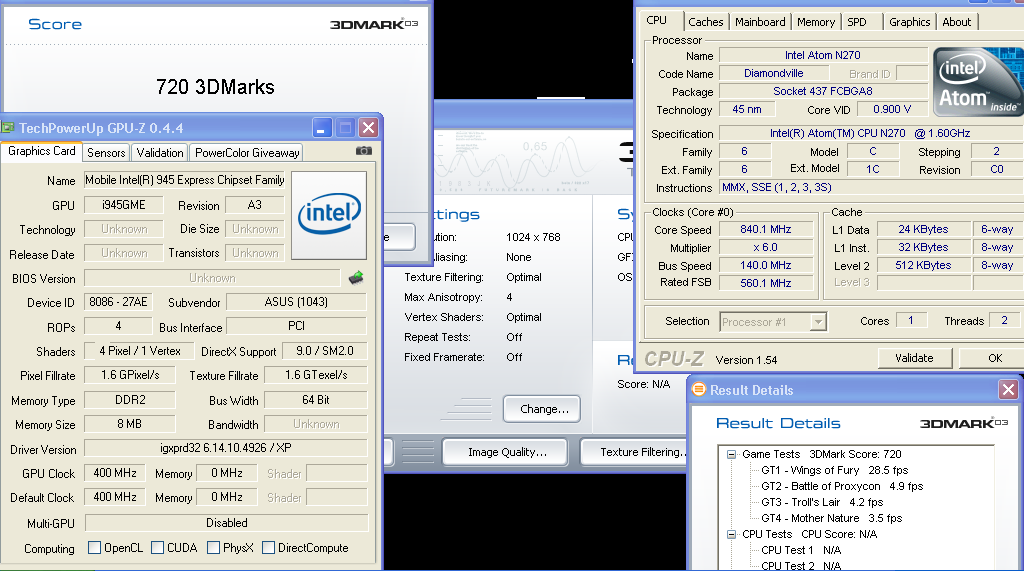
Task: Click the Diamondville Code Name value
Action: pos(773,73)
